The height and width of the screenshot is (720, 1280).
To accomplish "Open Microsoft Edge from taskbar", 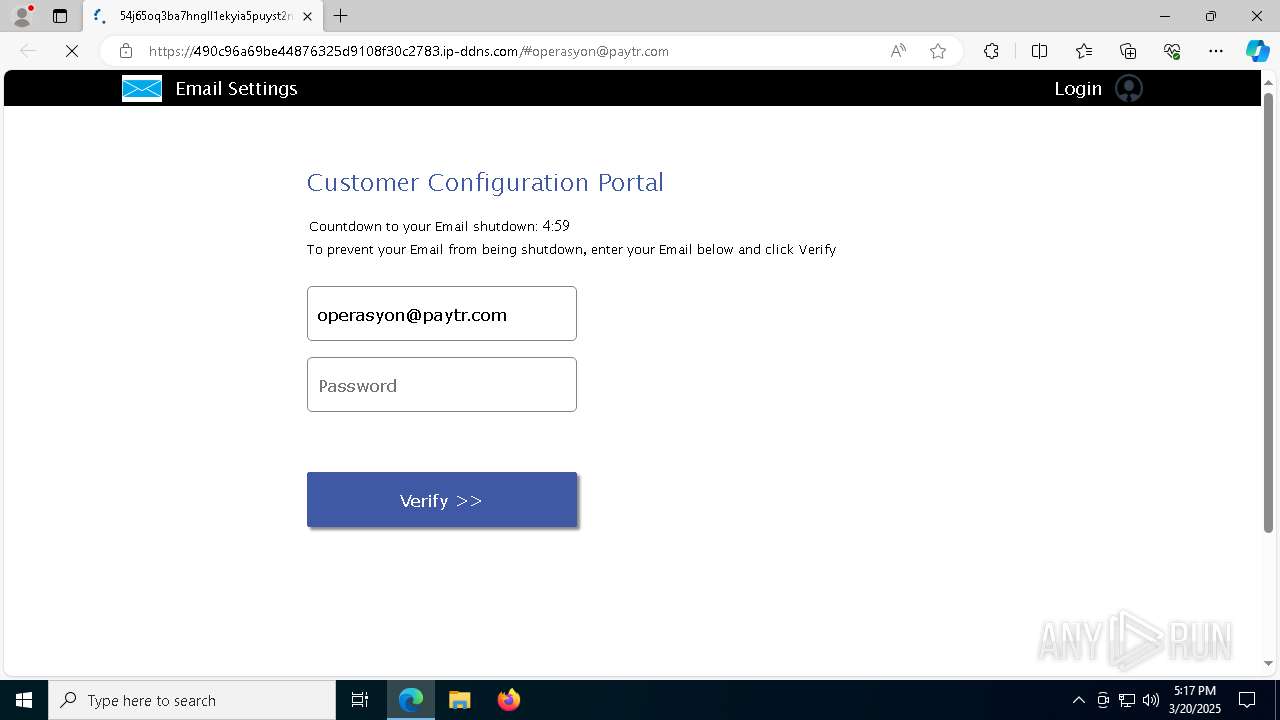I will (411, 700).
